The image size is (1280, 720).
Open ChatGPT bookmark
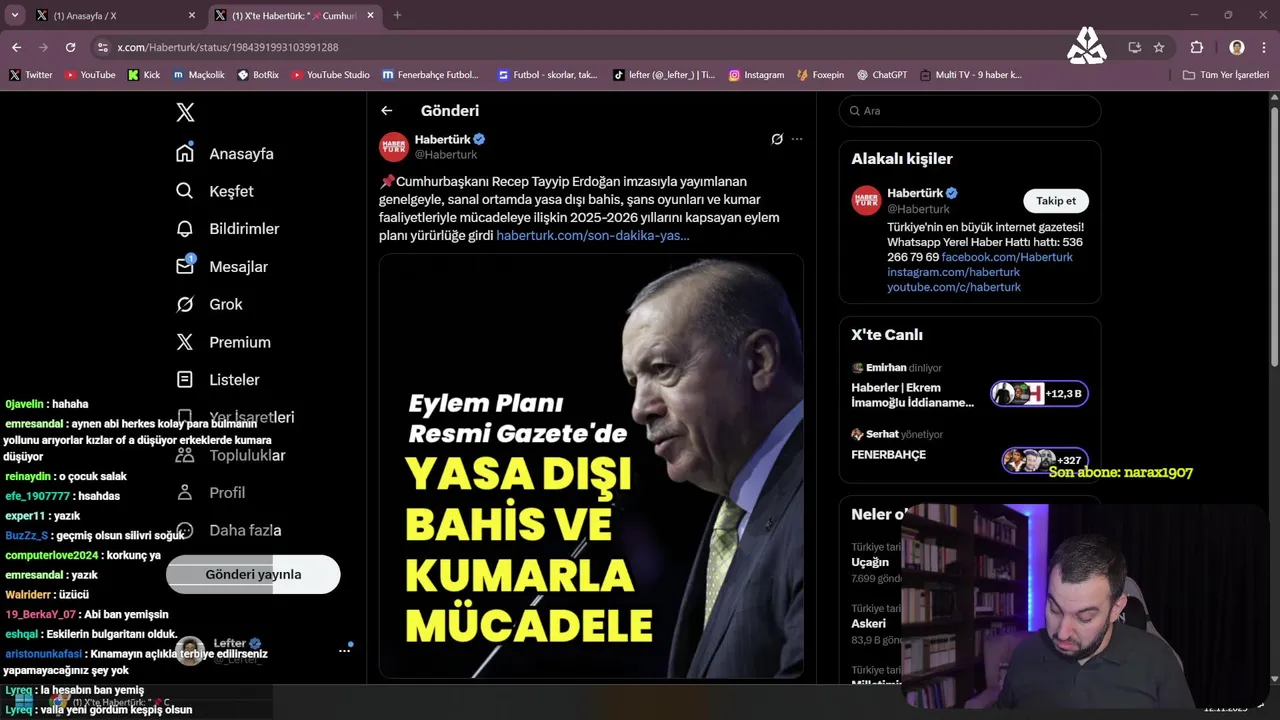(881, 75)
